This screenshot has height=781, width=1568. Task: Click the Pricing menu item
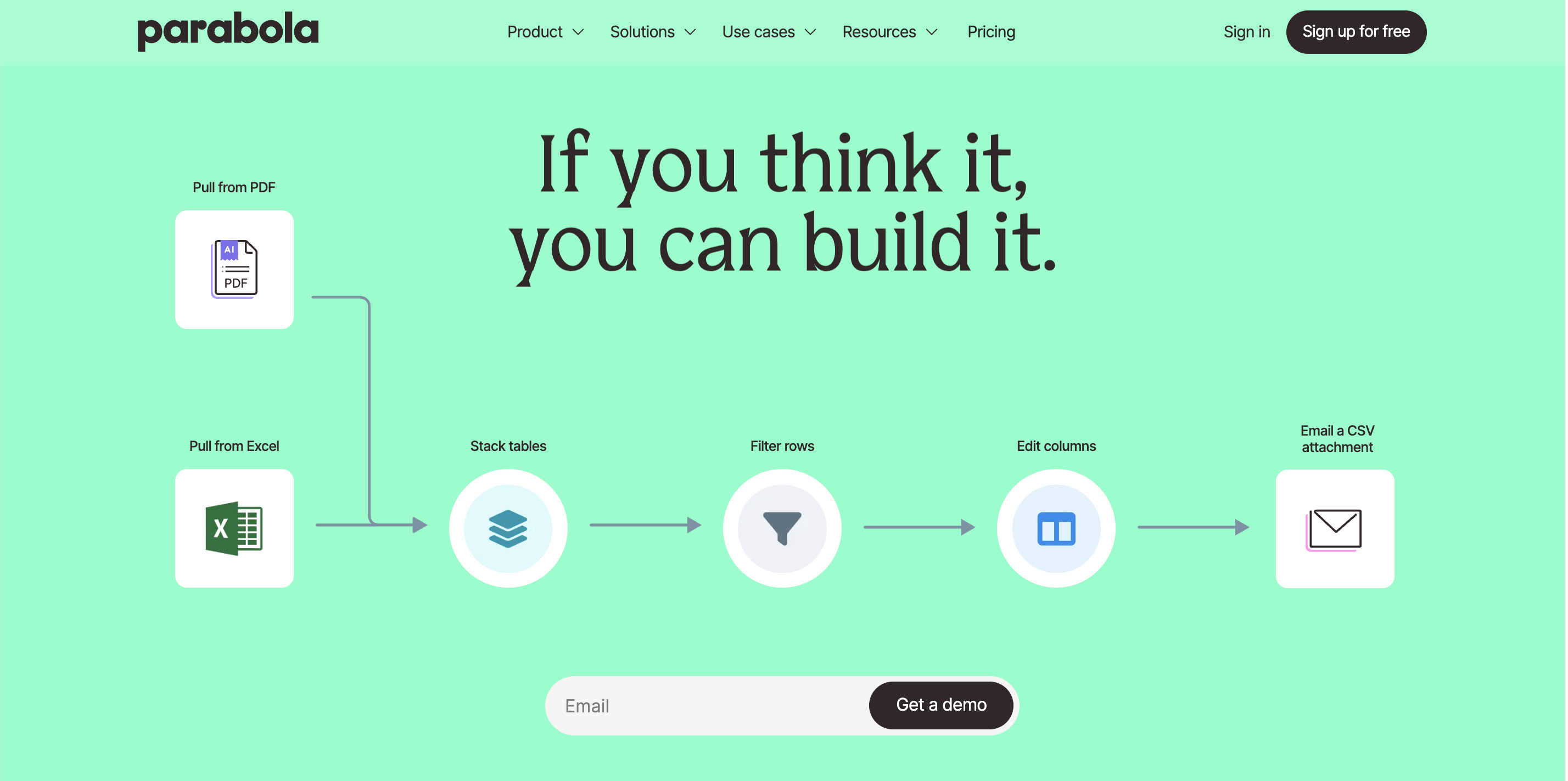tap(991, 31)
